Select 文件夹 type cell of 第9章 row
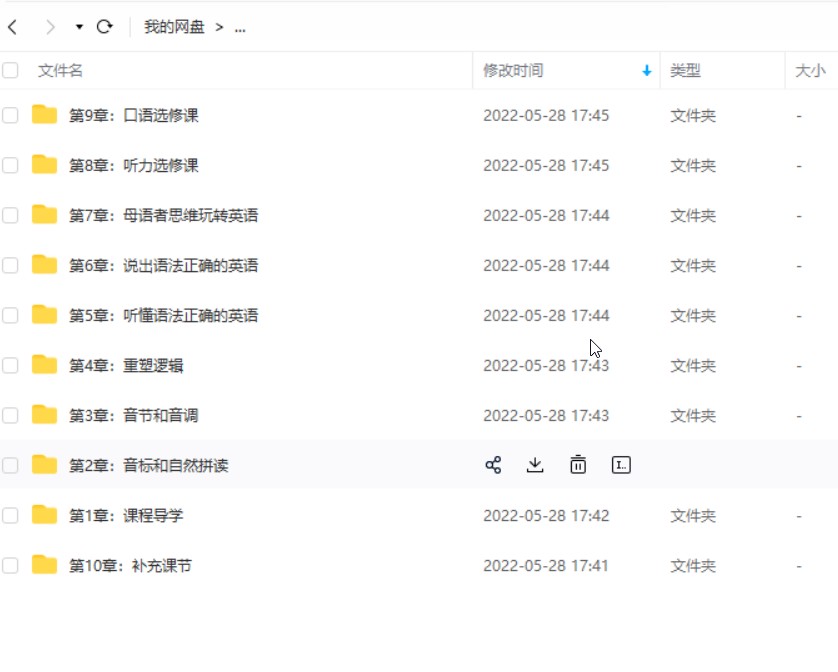The height and width of the screenshot is (672, 838). click(x=693, y=115)
